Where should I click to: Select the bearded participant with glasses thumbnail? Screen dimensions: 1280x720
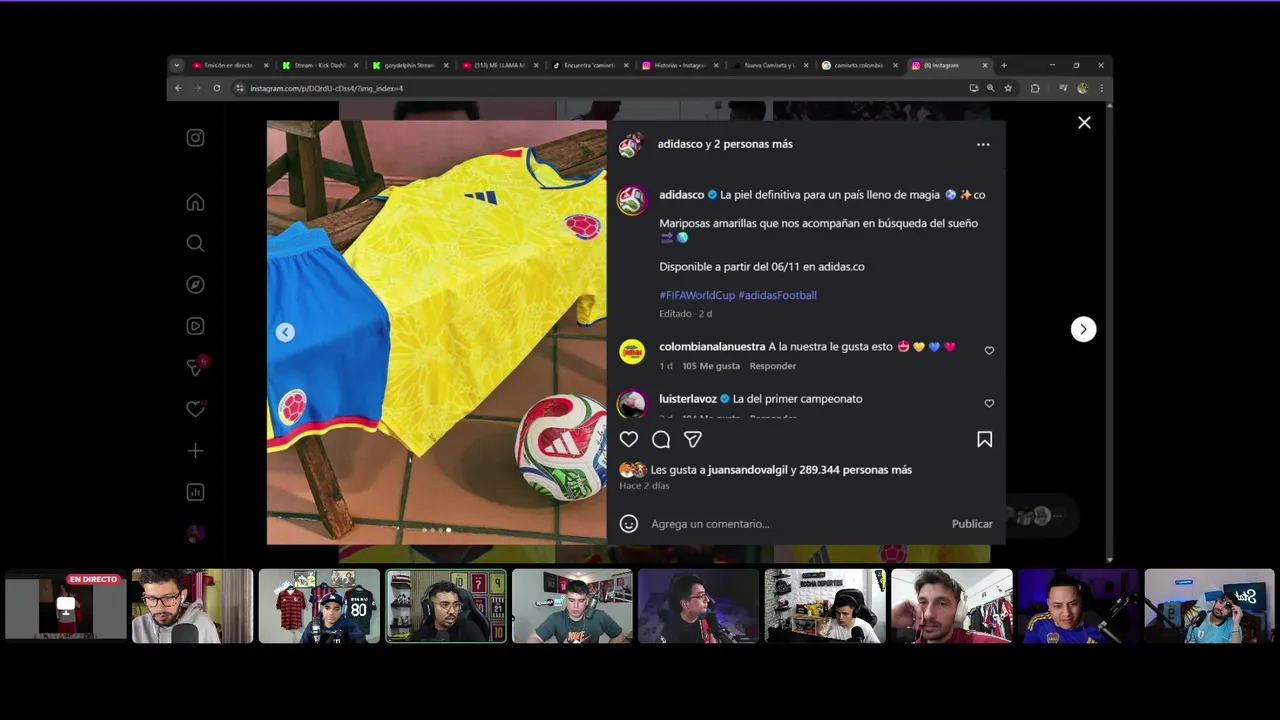point(192,606)
